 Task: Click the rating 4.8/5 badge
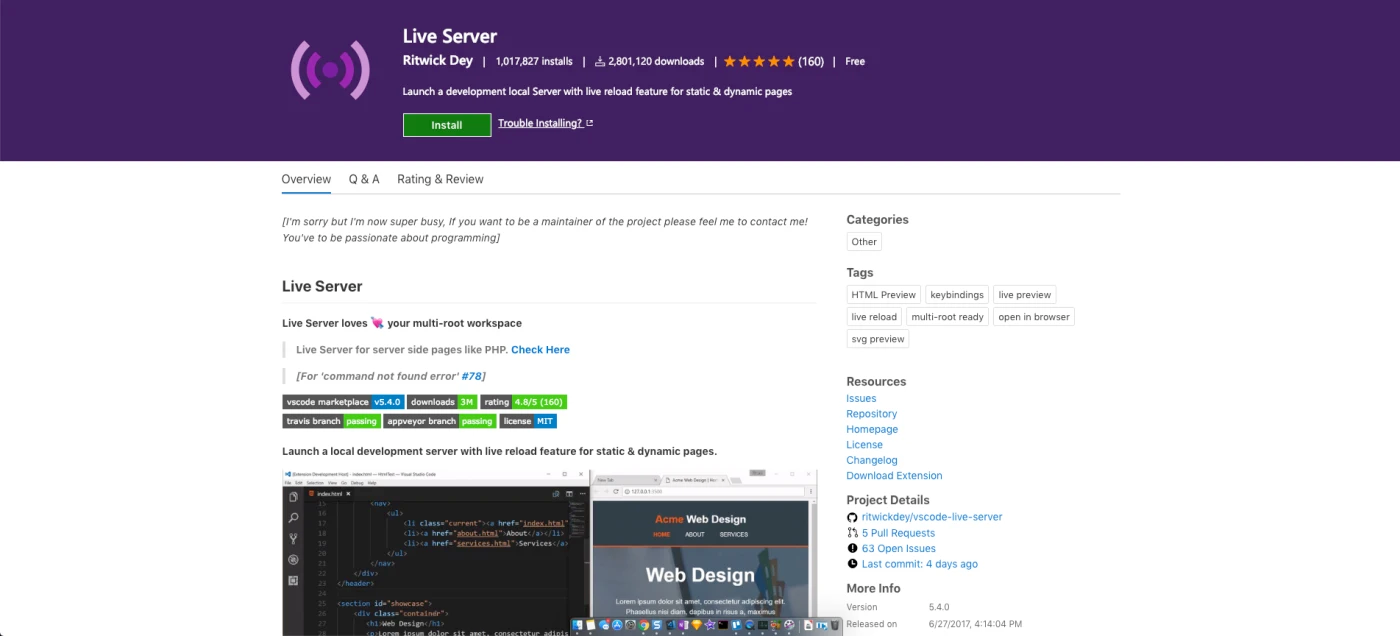[x=523, y=402]
